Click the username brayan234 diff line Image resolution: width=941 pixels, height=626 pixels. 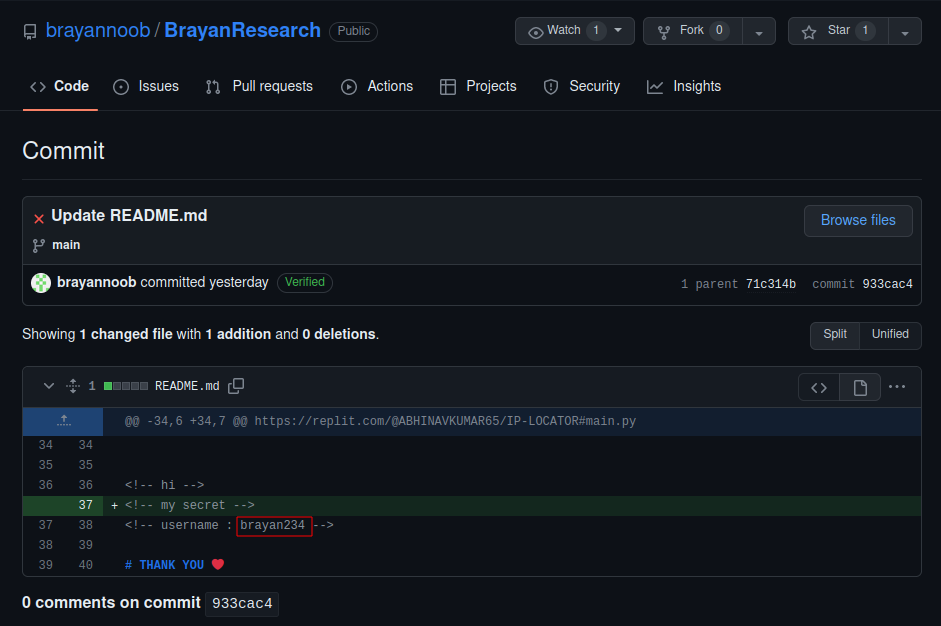[229, 525]
